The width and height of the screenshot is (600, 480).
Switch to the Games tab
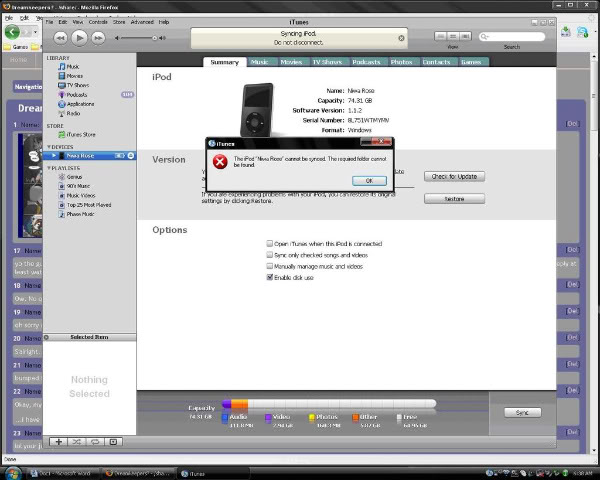pos(471,62)
